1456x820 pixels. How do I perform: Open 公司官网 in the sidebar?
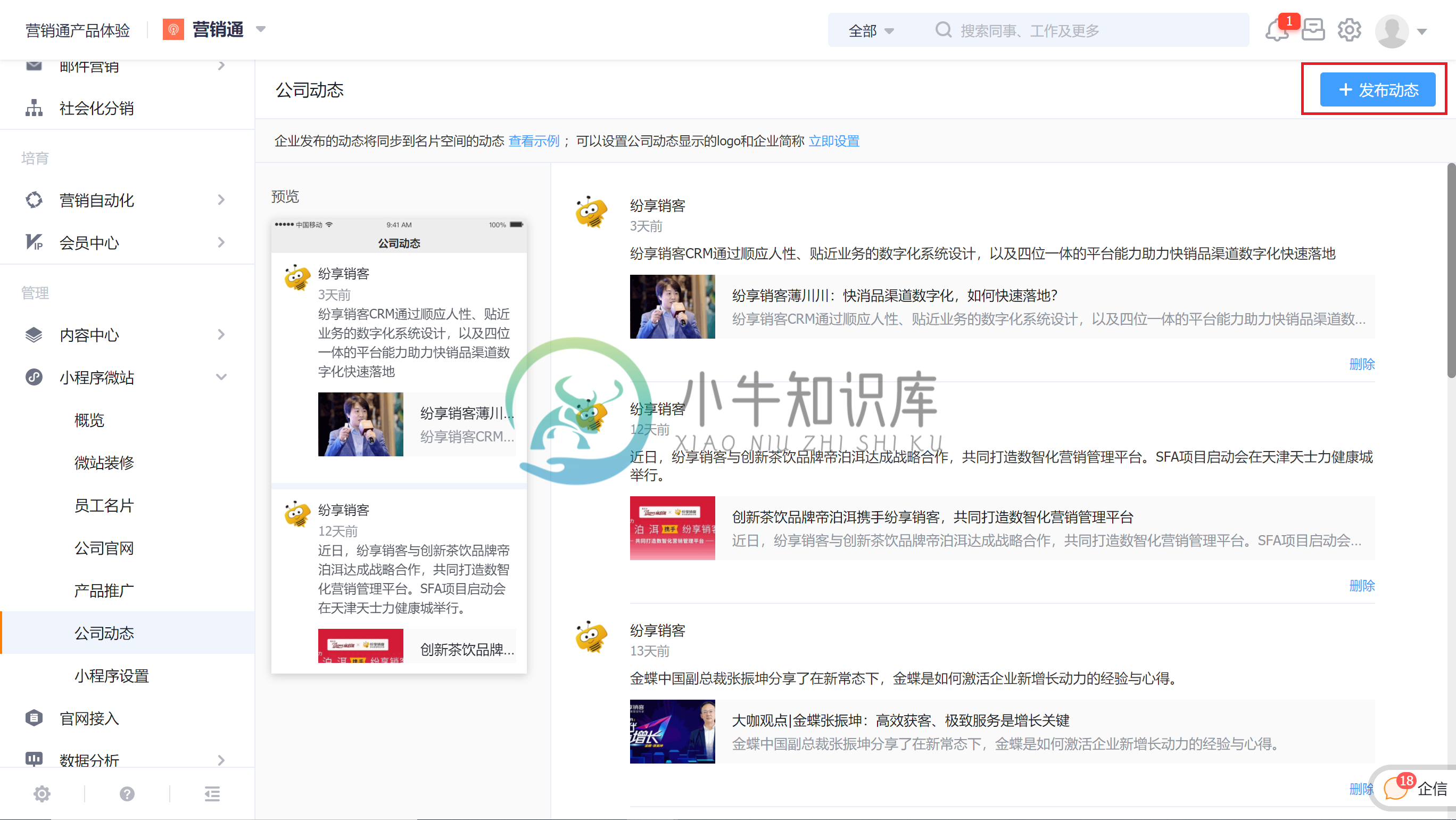(x=104, y=548)
